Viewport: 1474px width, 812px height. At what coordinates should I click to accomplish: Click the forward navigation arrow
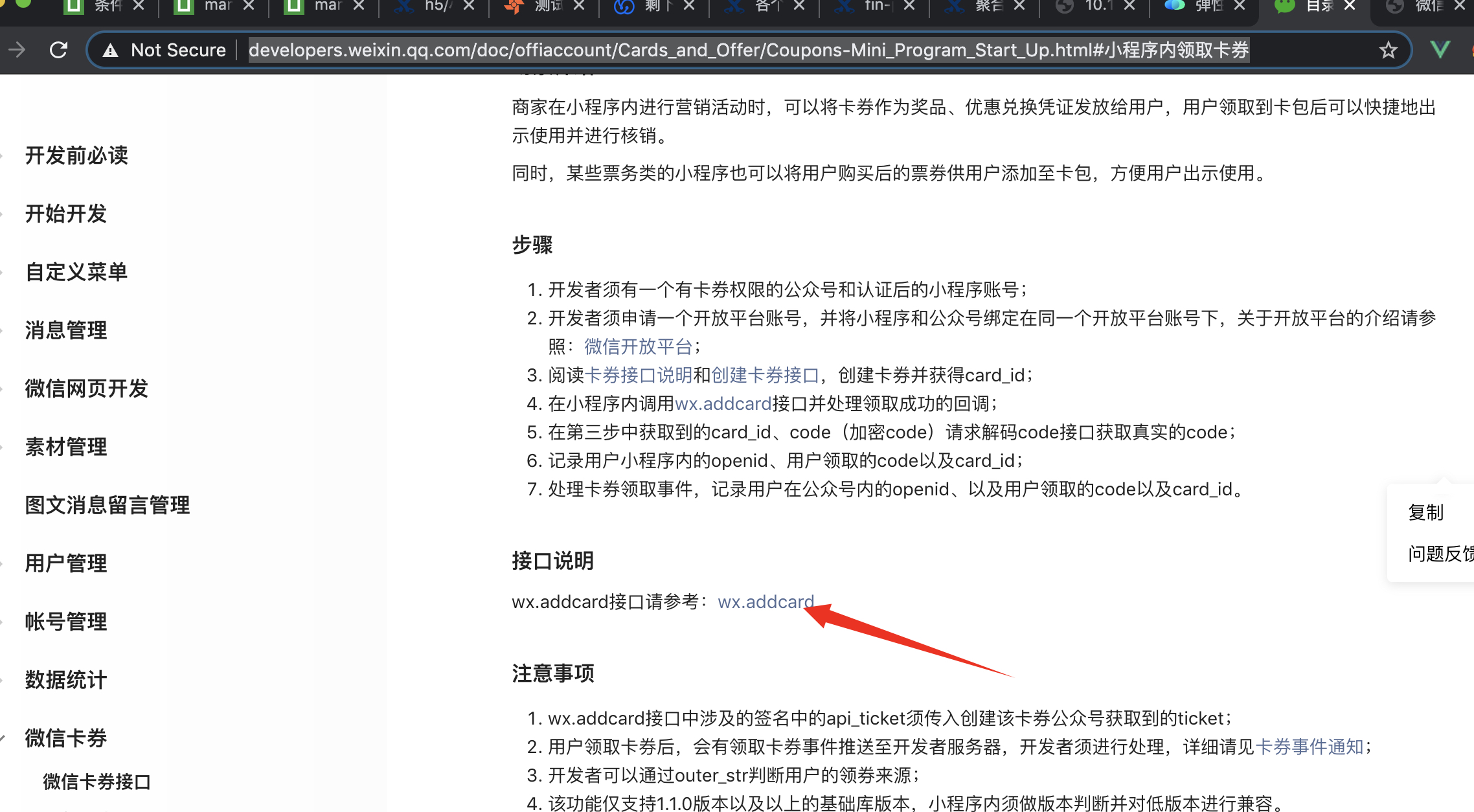[x=17, y=50]
